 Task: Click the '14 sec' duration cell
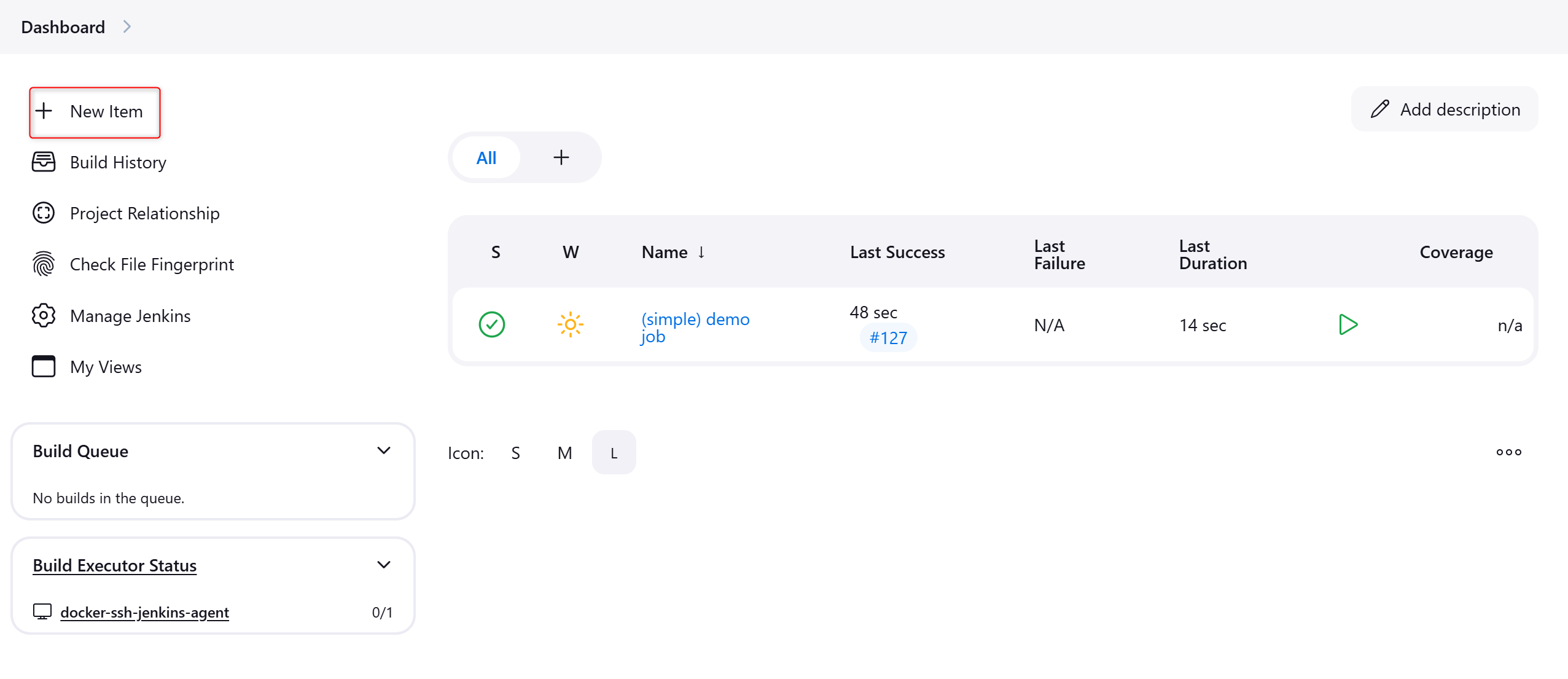coord(1203,325)
